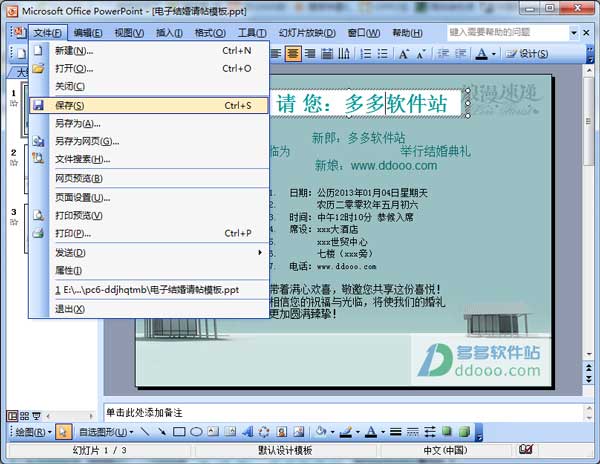Image resolution: width=600 pixels, height=464 pixels.
Task: Open the Edit (编辑) menu
Action: point(88,33)
